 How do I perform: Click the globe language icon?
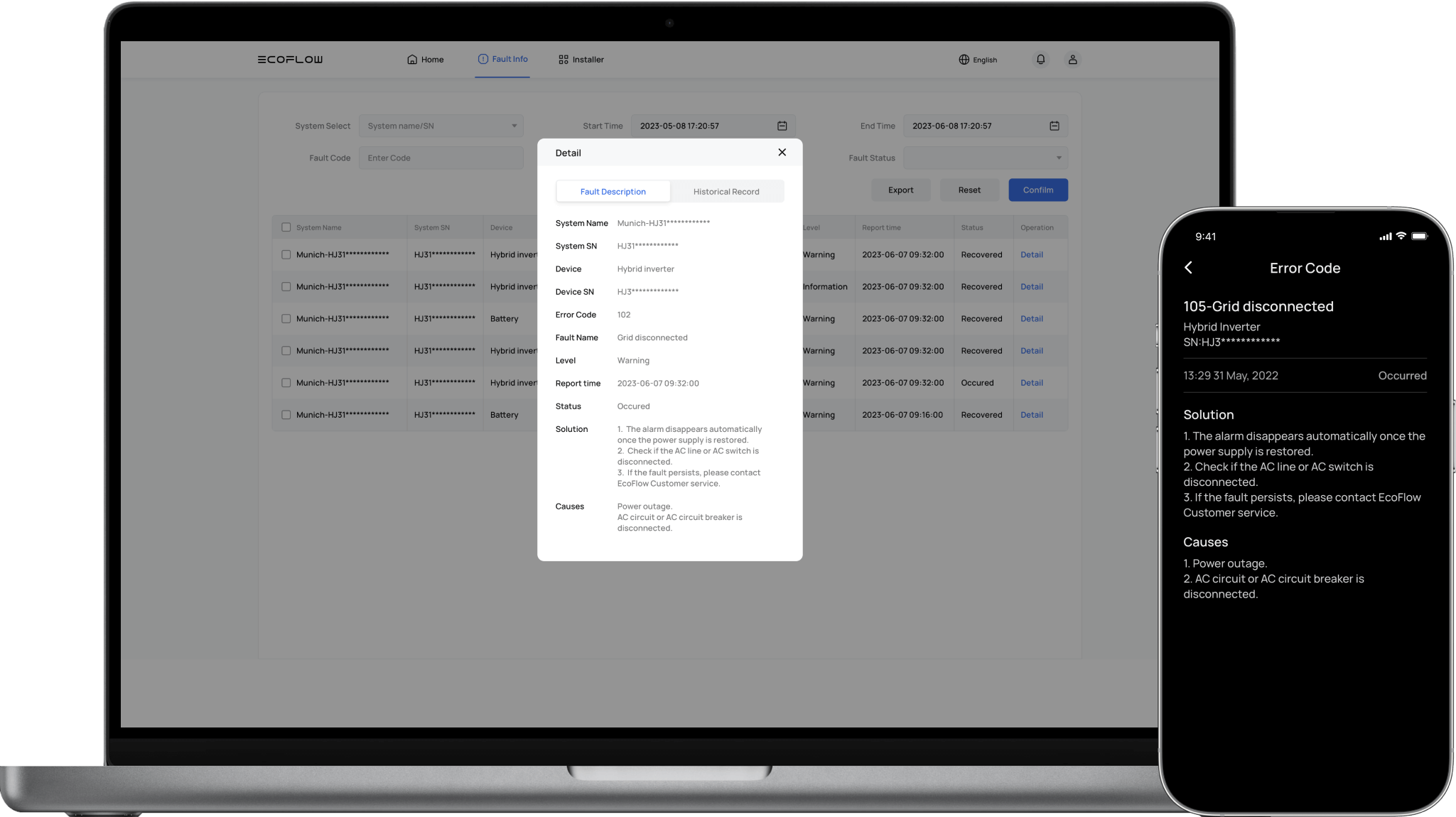pos(964,60)
